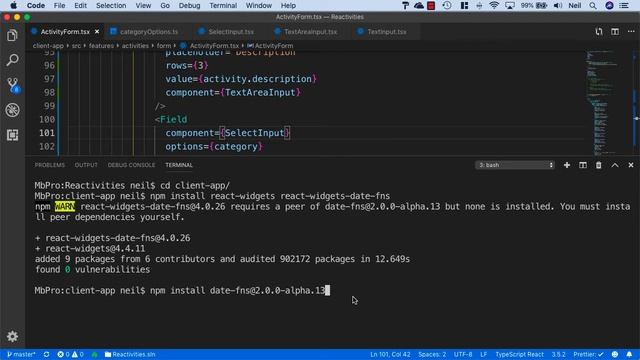The width and height of the screenshot is (640, 360).
Task: Open the OUTPUT panel tab
Action: tap(86, 165)
